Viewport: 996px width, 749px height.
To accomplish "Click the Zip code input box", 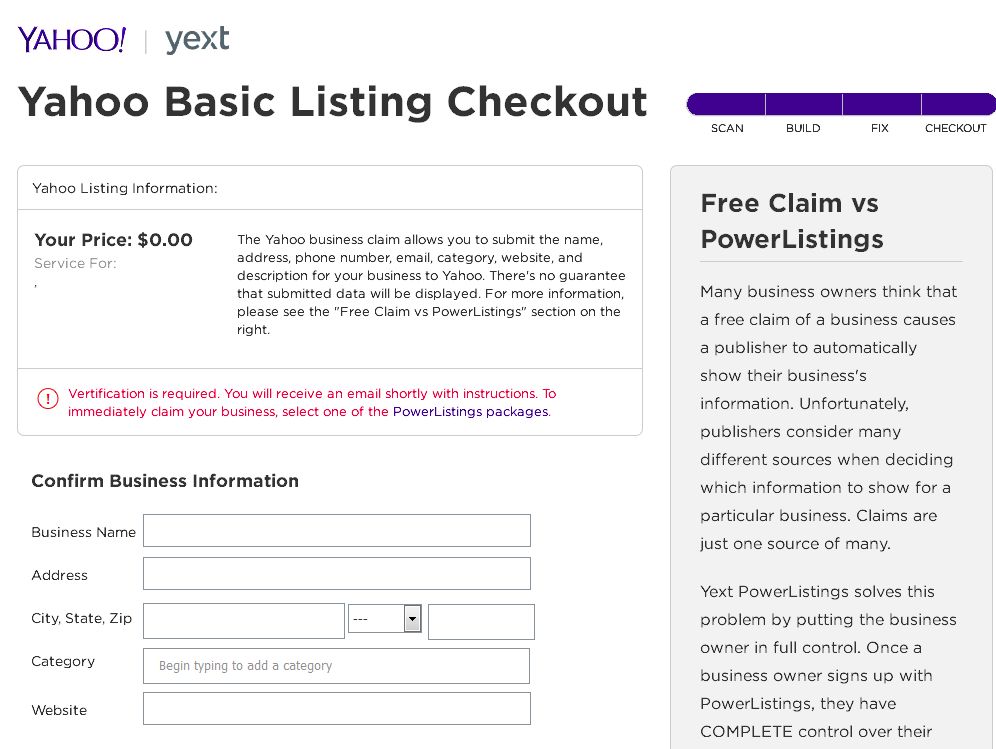I will (481, 621).
